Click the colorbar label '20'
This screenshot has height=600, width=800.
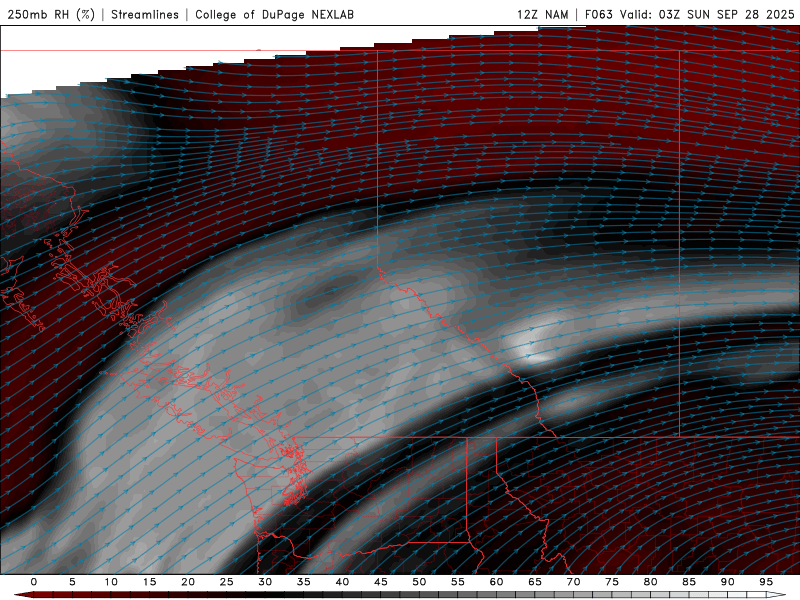click(188, 582)
